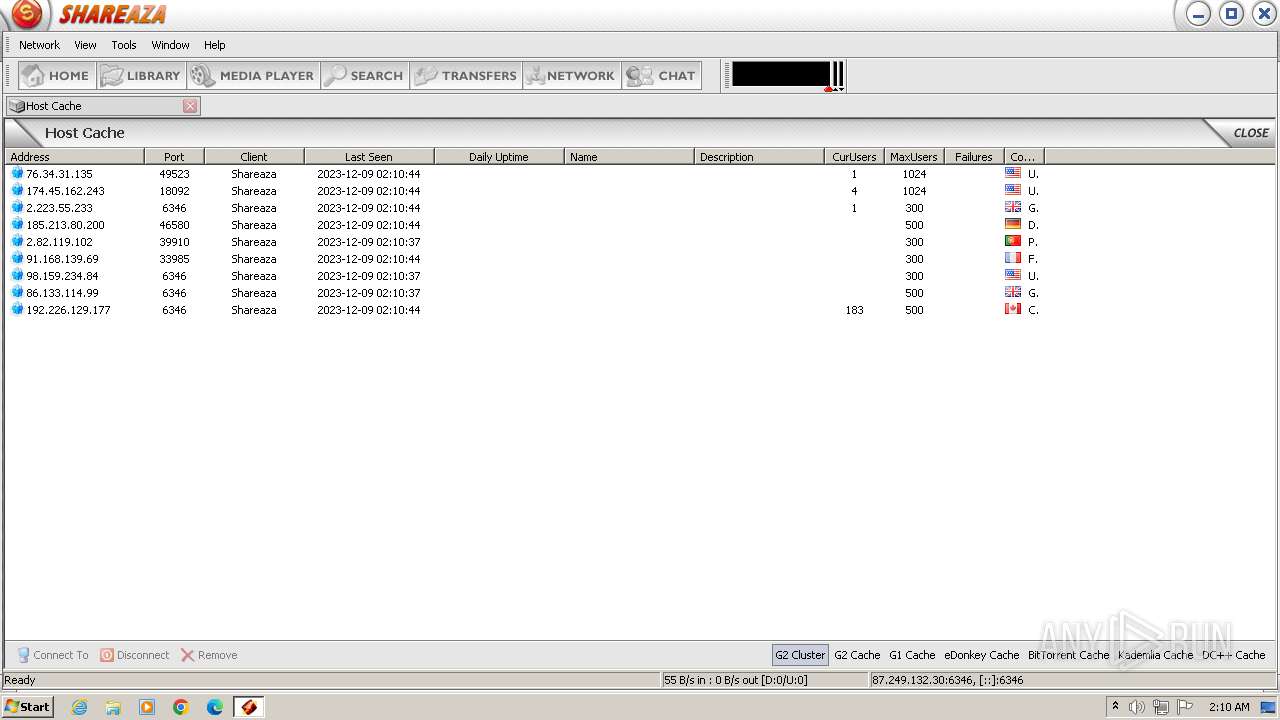Sort by Last Seen column header

point(370,157)
